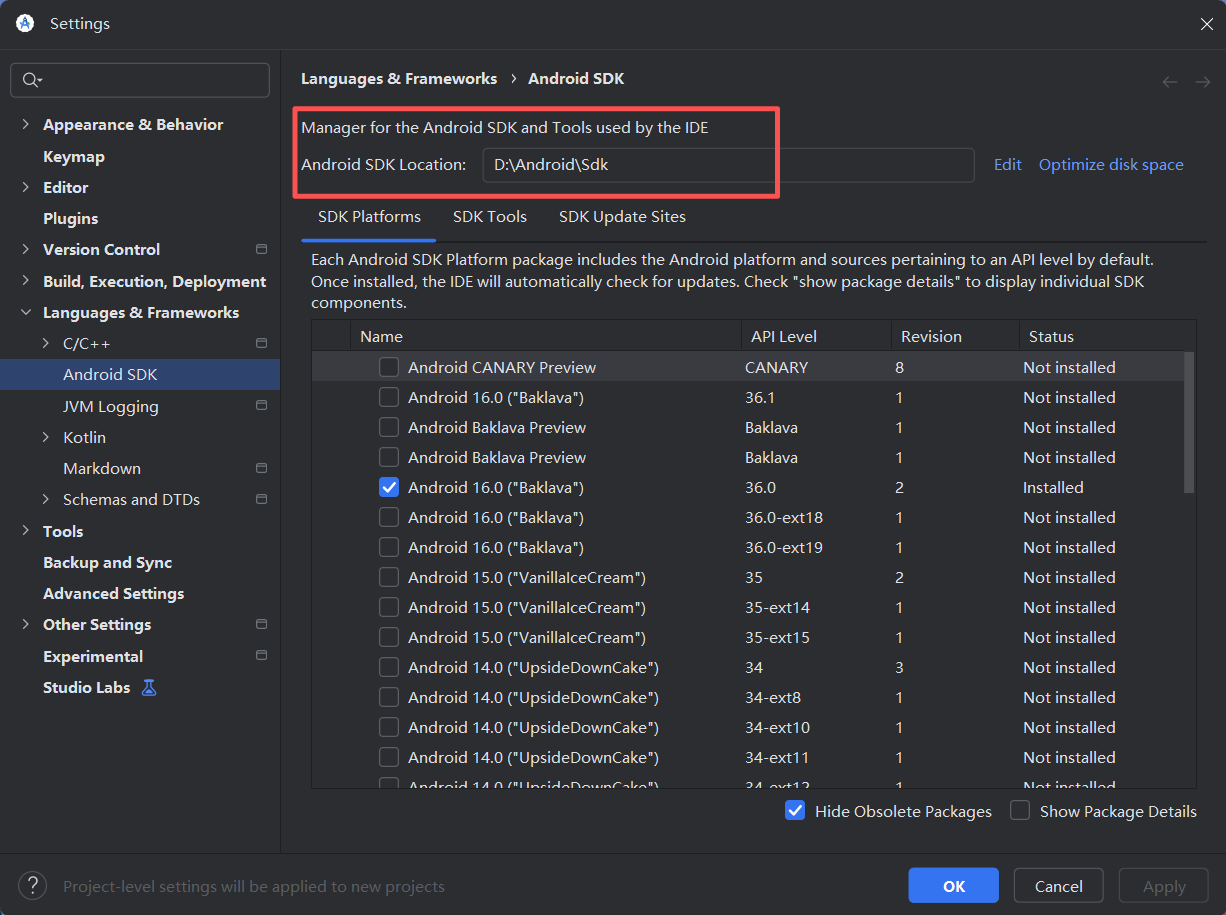Expand Build, Execution, Deployment section
The height and width of the screenshot is (915, 1226).
pyautogui.click(x=26, y=281)
